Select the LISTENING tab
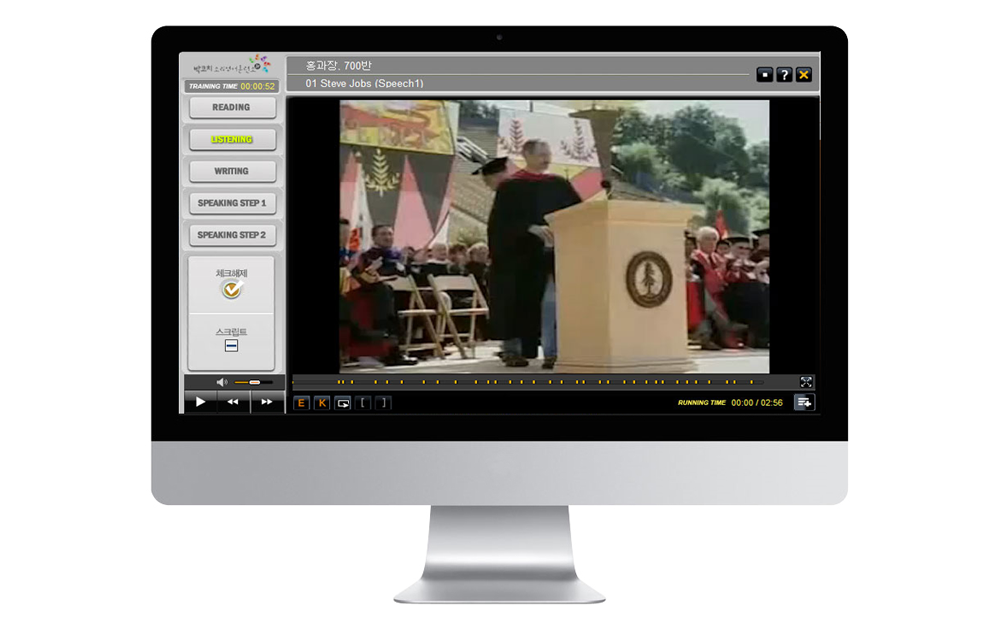Screen dimensions: 1000x632 coord(231,139)
